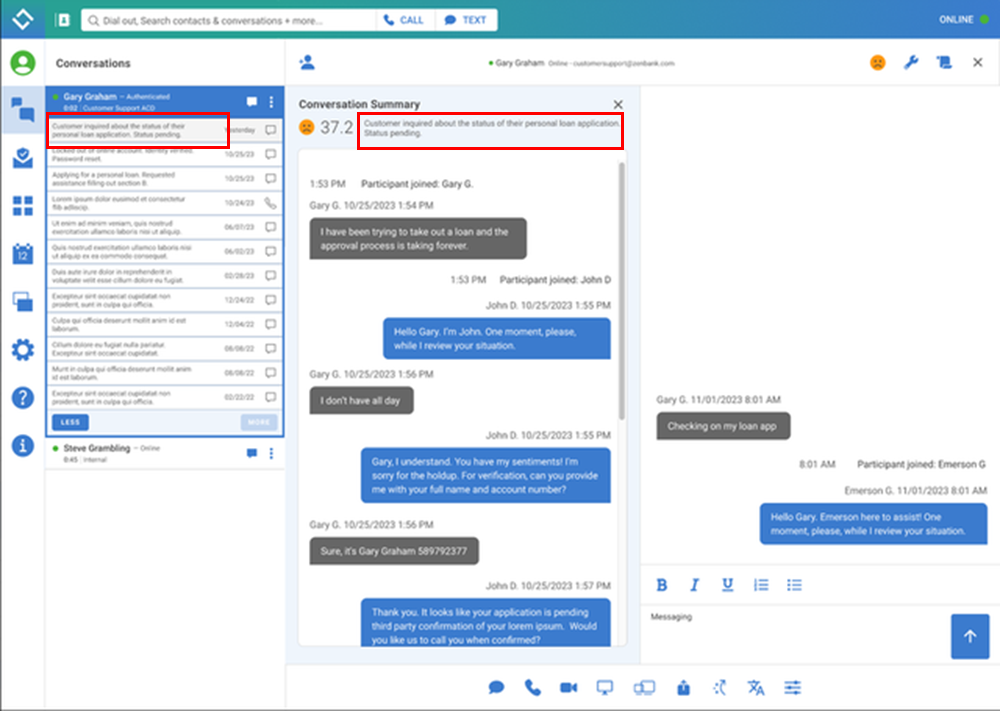
Task: Click the add participant icon
Action: pyautogui.click(x=307, y=63)
